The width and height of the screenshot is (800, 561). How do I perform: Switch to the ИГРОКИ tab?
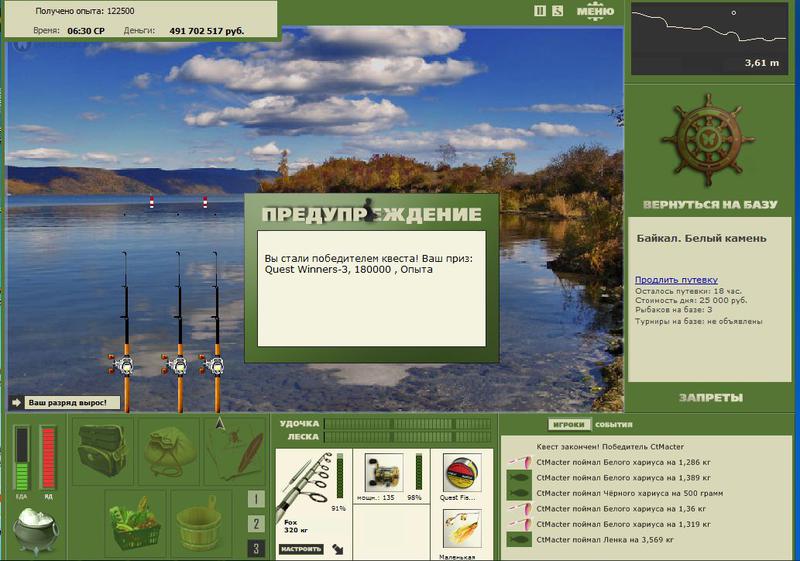(x=569, y=424)
